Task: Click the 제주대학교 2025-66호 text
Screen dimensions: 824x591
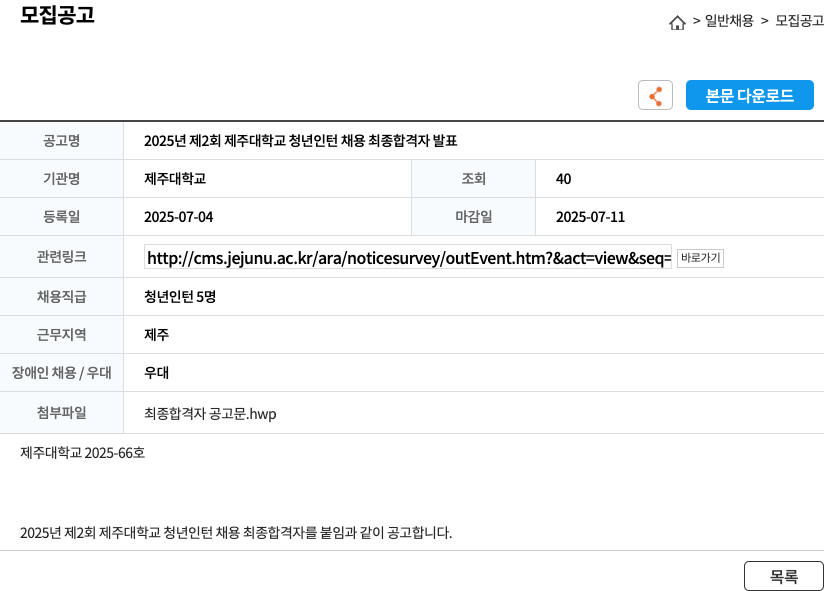Action: click(83, 453)
